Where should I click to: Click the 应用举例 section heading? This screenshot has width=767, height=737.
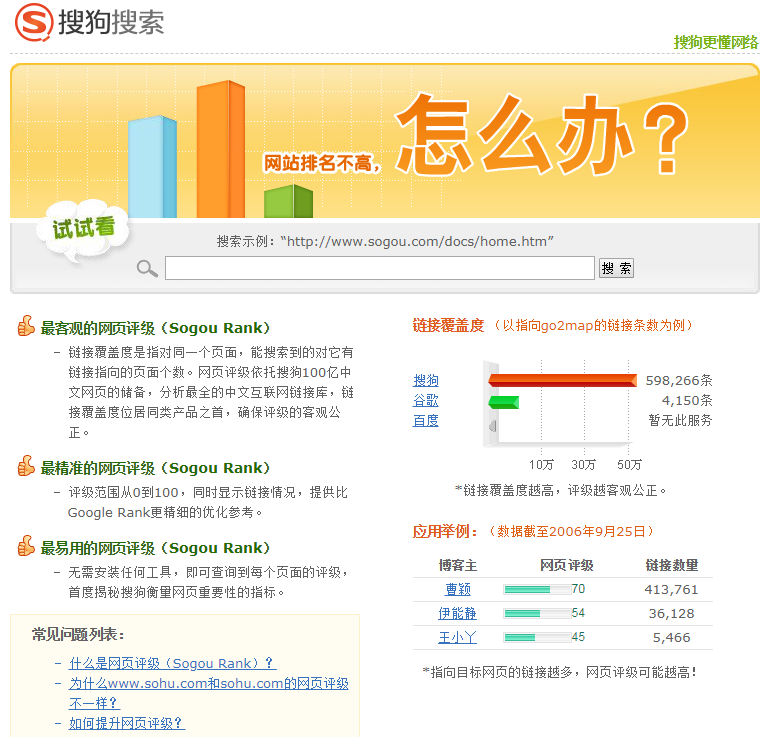tap(445, 531)
